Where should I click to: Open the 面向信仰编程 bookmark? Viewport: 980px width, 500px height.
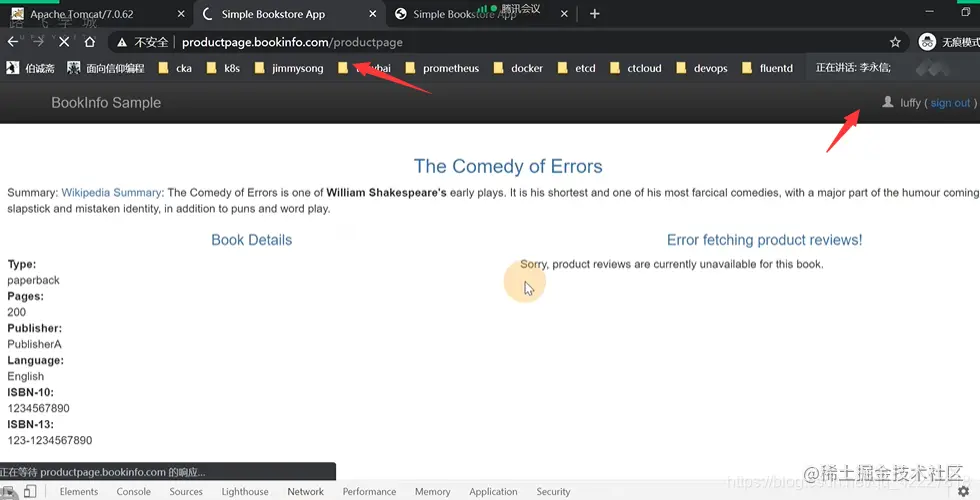106,68
